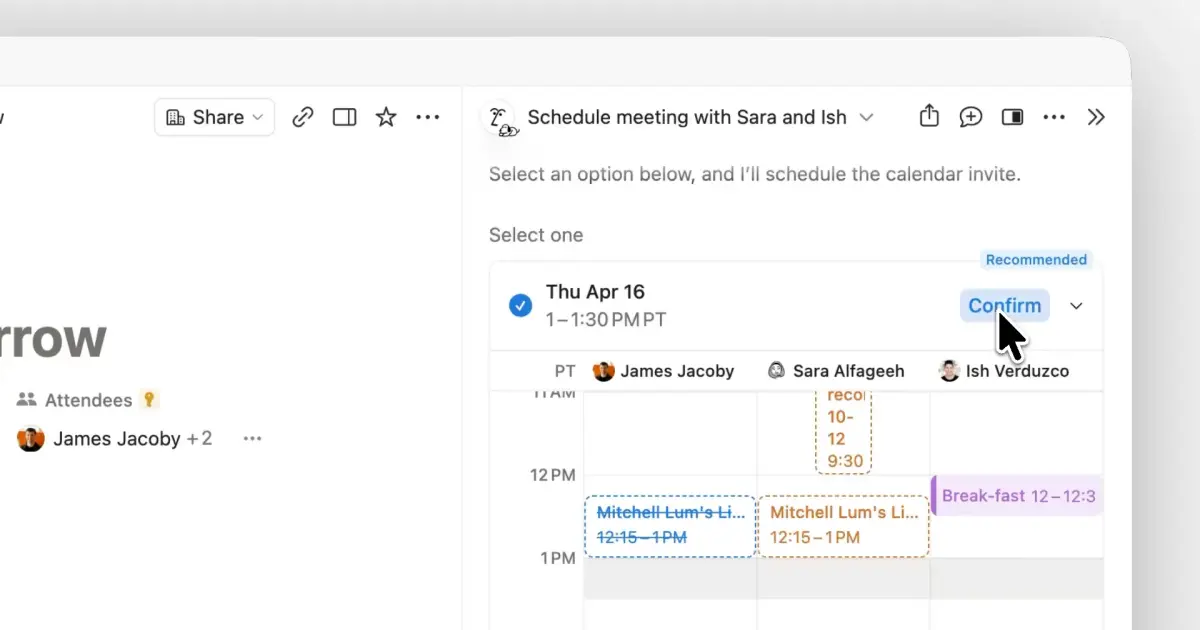The height and width of the screenshot is (630, 1200).
Task: Open the side peek layout icon
Action: 344,117
